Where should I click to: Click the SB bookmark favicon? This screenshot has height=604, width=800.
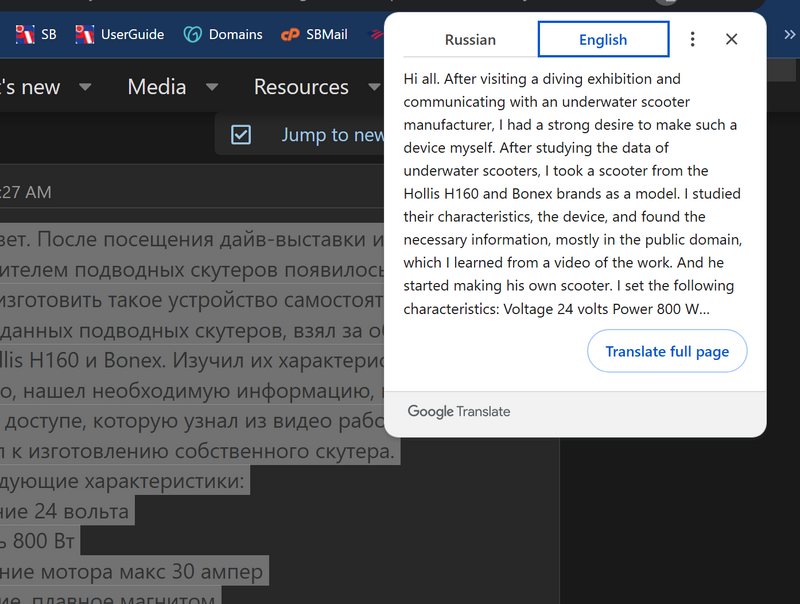click(x=25, y=34)
